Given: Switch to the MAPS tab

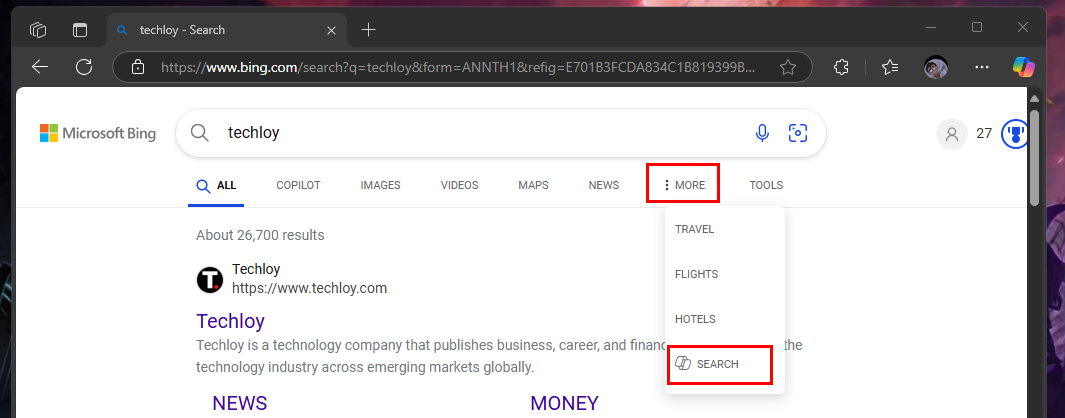Looking at the screenshot, I should [x=533, y=185].
